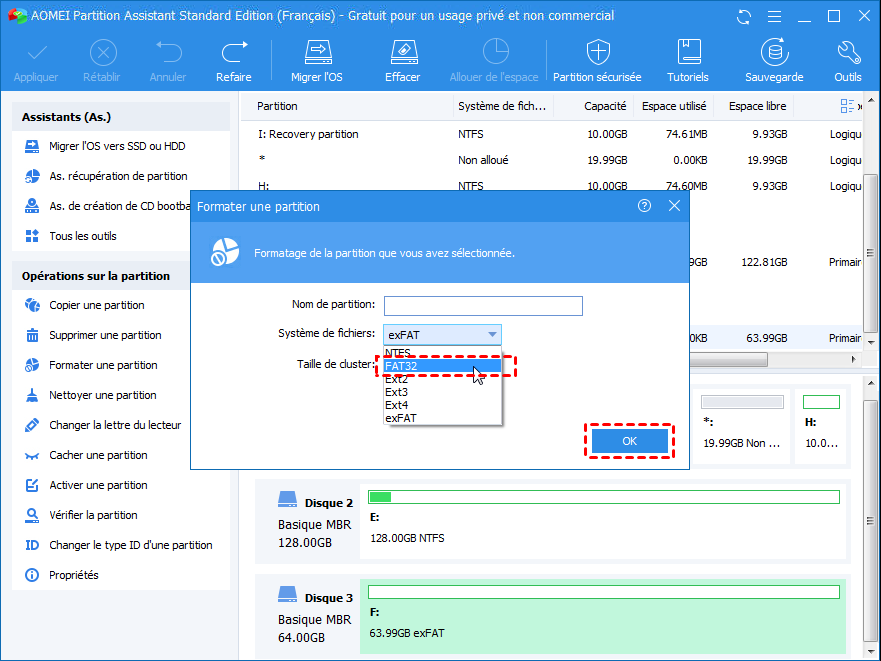Screen dimensions: 881x661
Task: Choose Activer une partition operation
Action: point(85,485)
